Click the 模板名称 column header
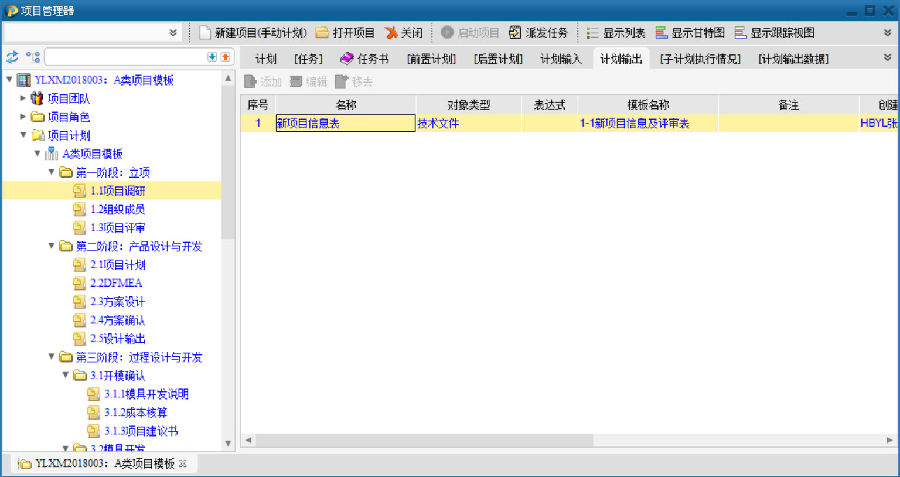 [648, 105]
